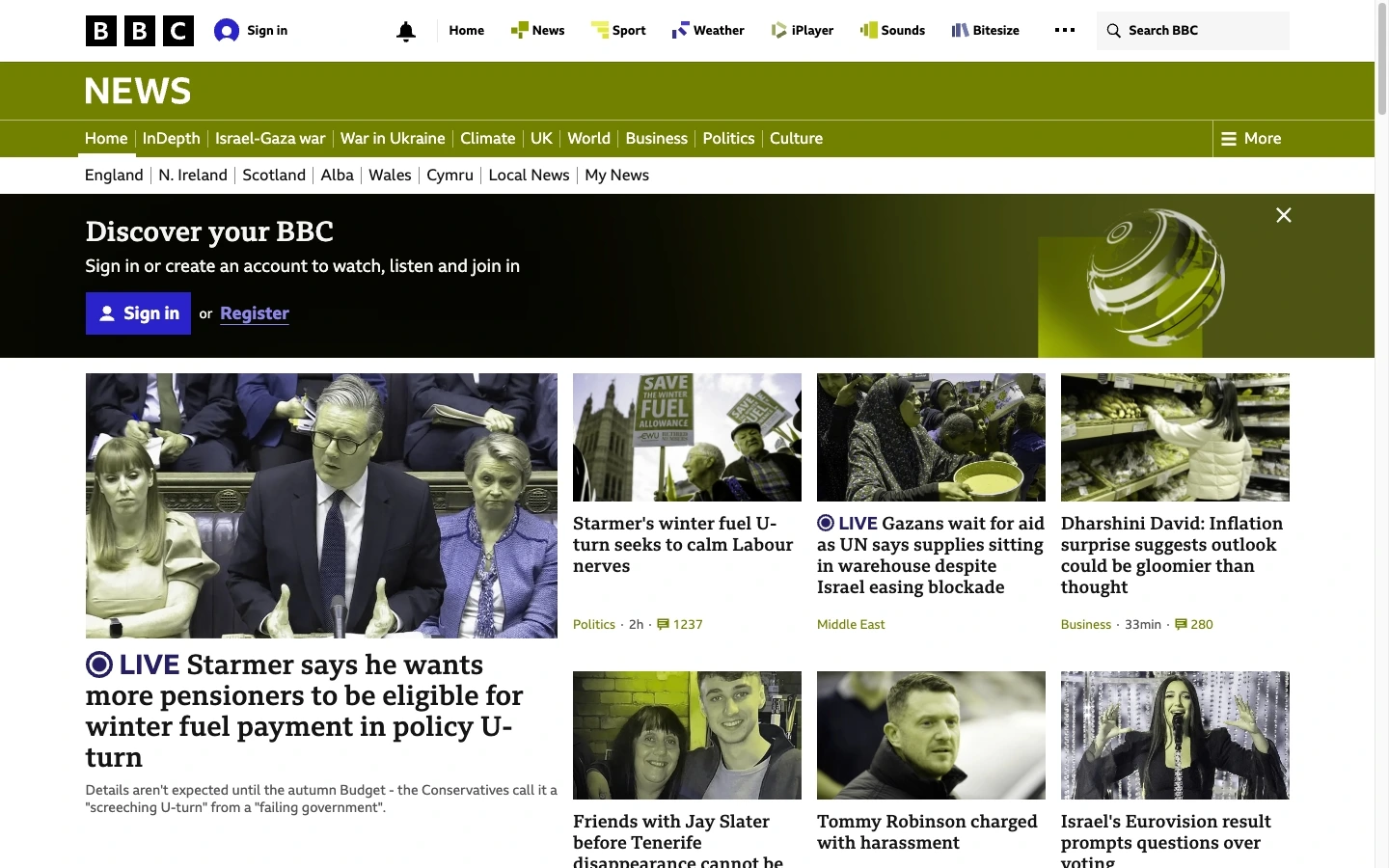Click the LIVE pulse icon on Gazans story
This screenshot has height=868, width=1389.
826,523
